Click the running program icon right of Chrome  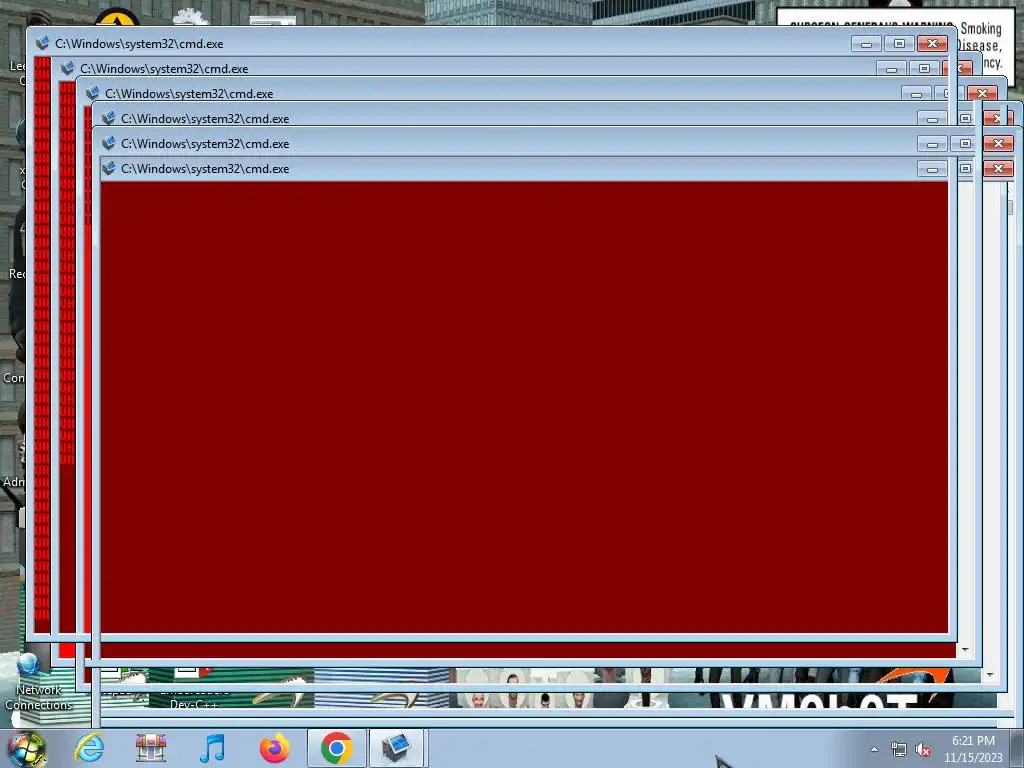[397, 748]
